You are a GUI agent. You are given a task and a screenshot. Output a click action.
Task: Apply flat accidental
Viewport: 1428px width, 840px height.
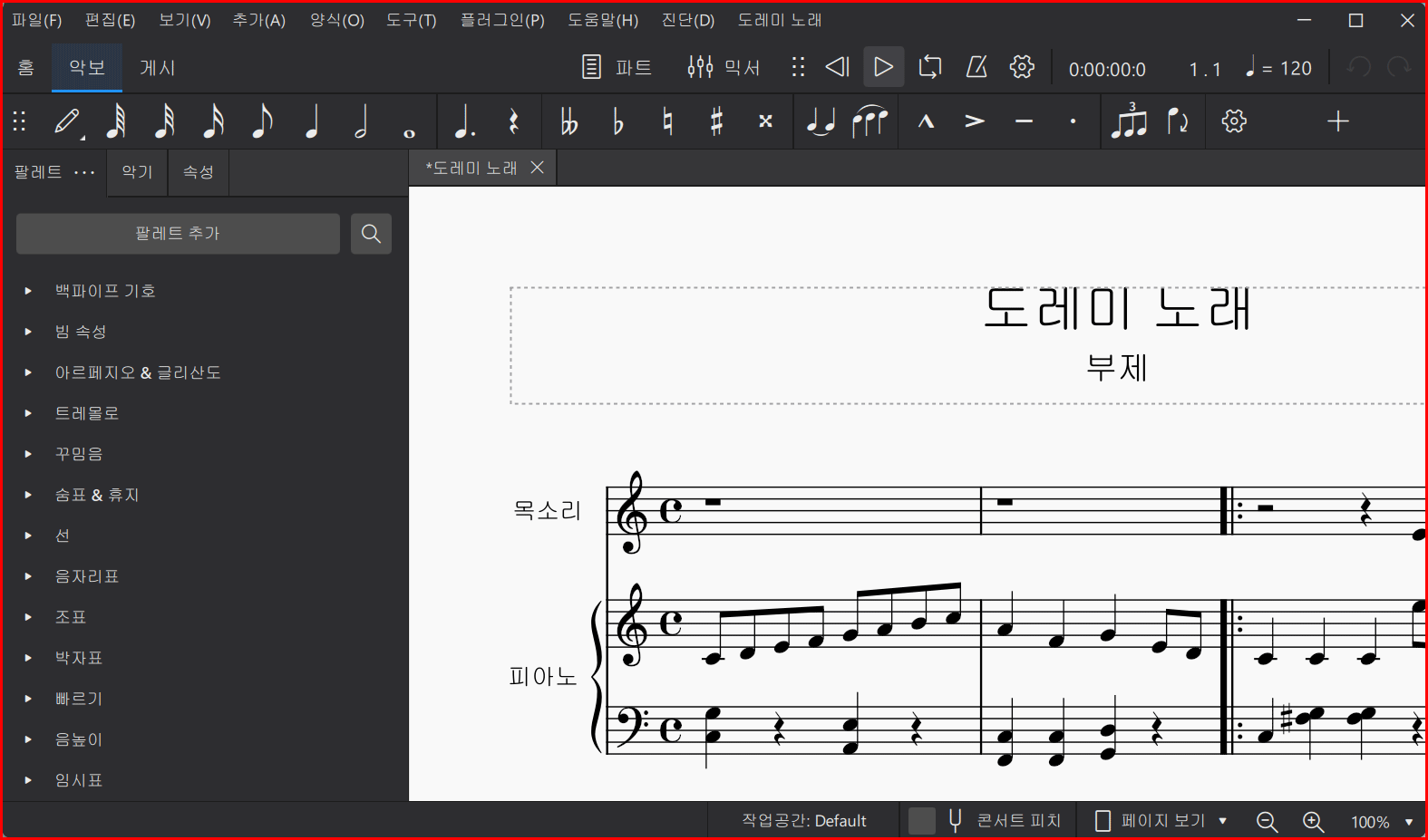617,121
